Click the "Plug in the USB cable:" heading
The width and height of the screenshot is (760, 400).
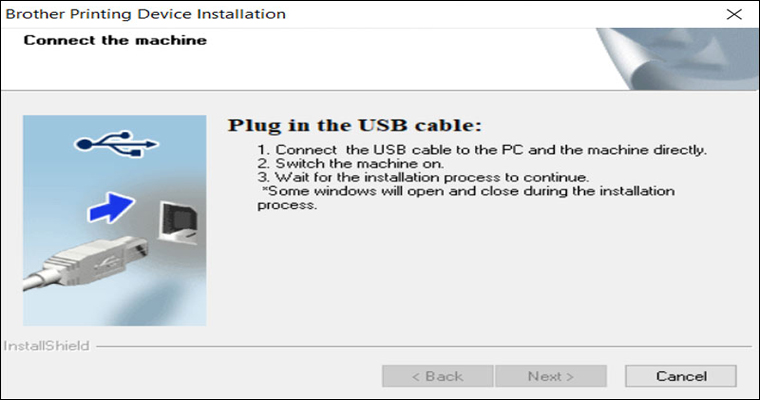point(355,126)
